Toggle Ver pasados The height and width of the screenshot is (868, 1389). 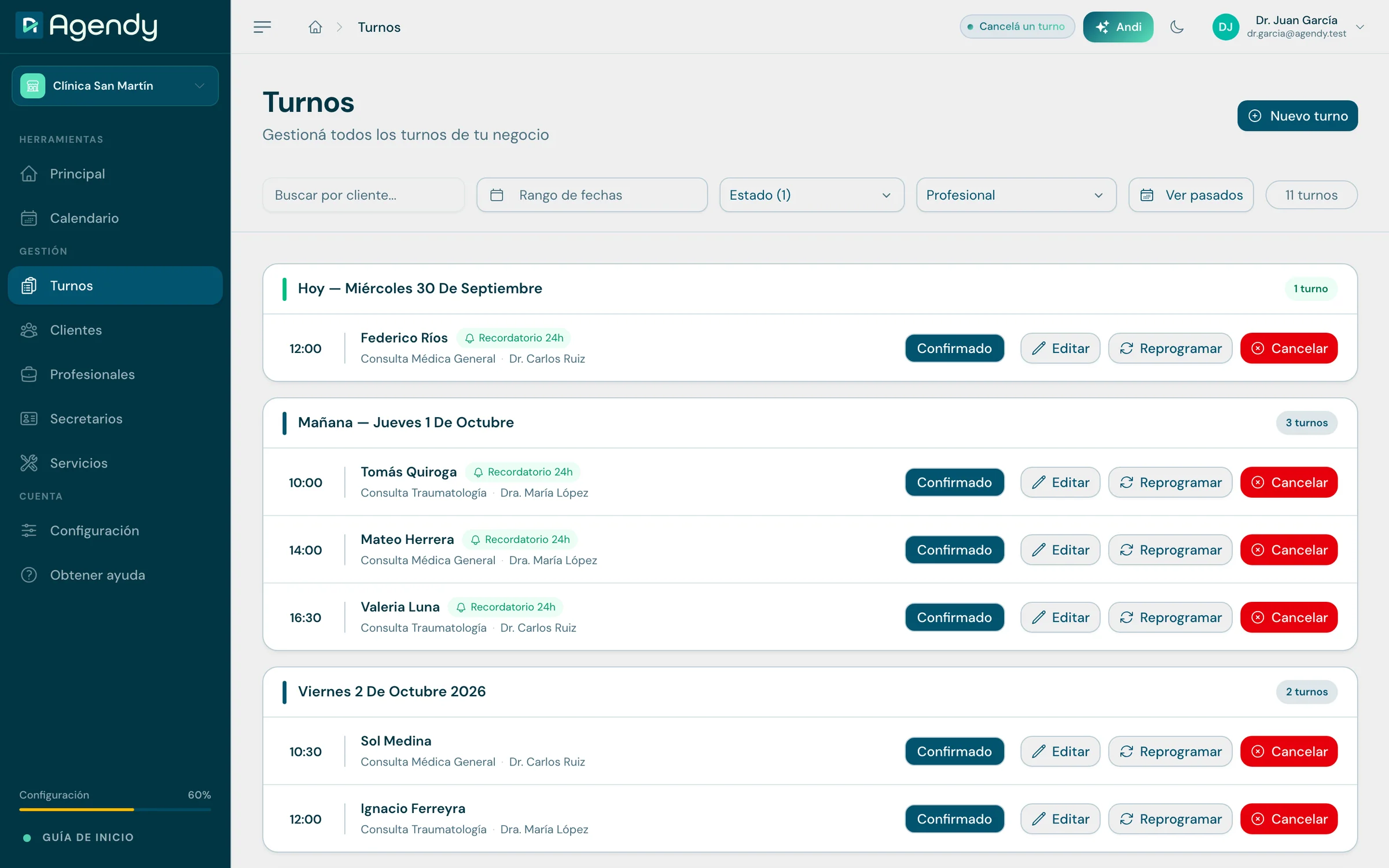coord(1190,195)
